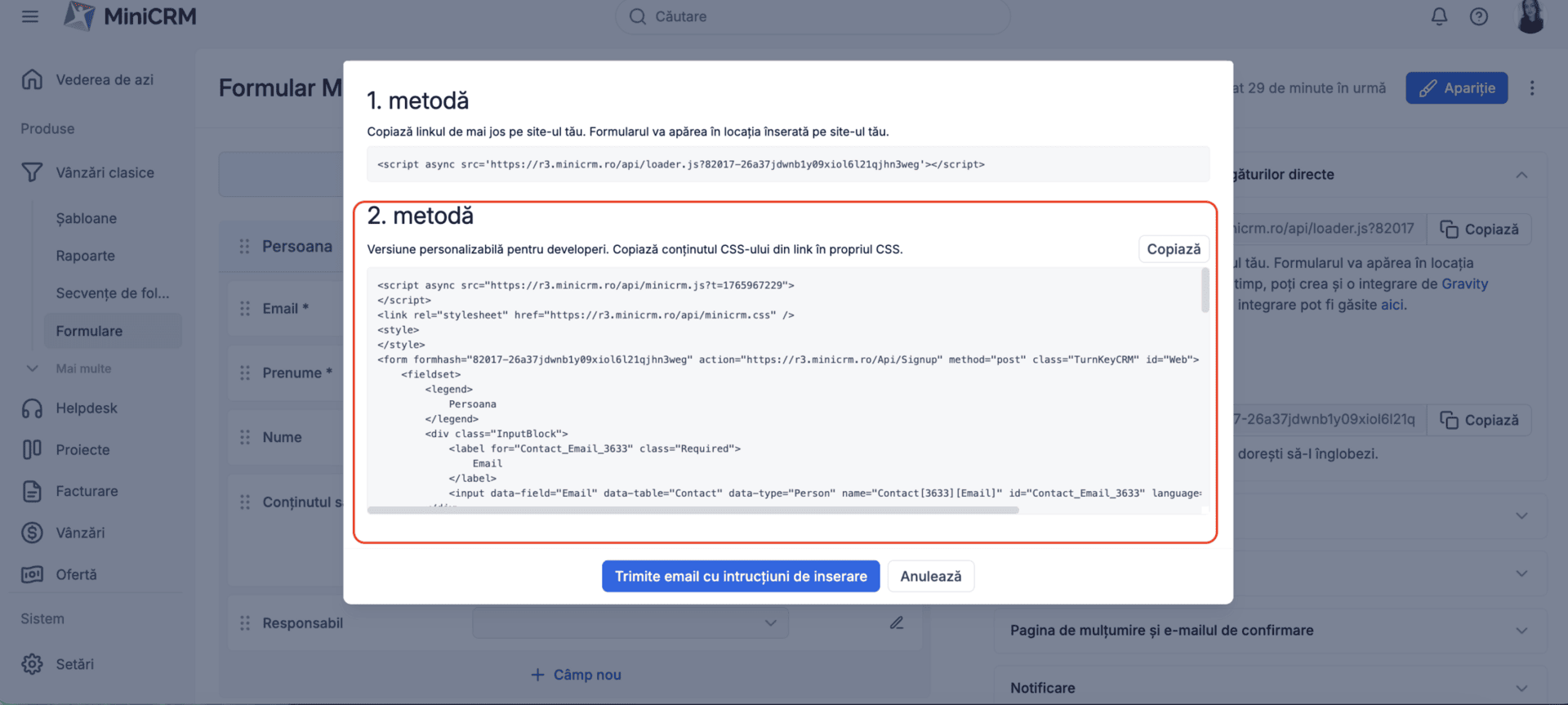
Task: Expand the Mai multe sidebar section
Action: point(33,368)
